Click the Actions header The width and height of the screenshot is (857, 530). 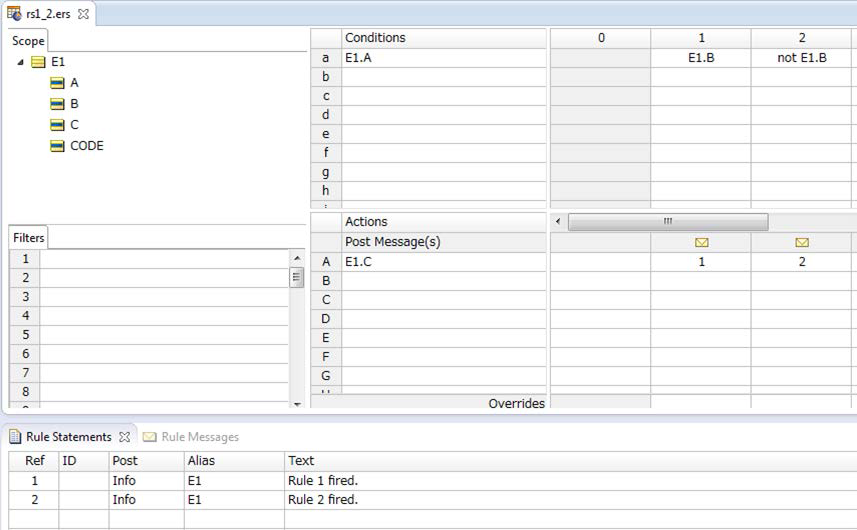444,222
